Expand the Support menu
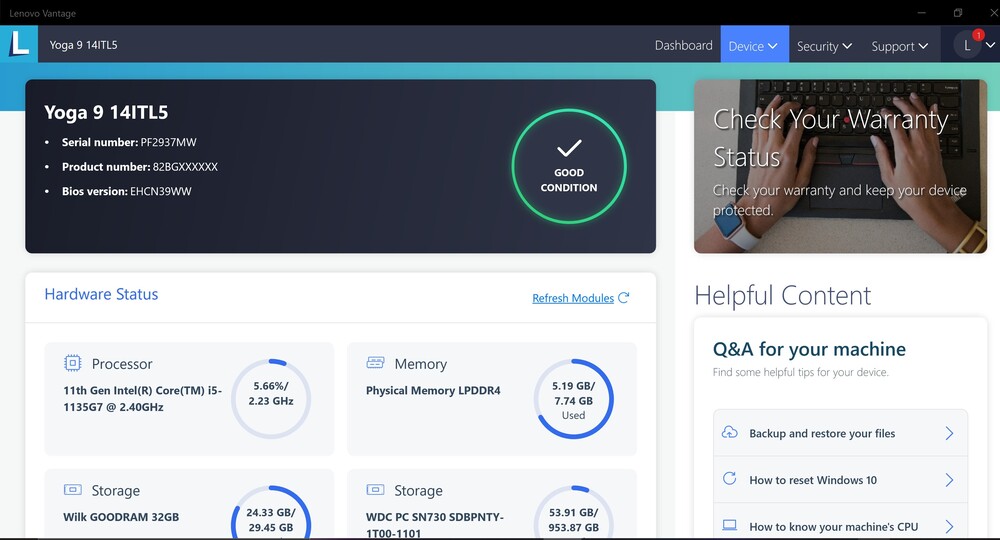The image size is (1000, 540). (x=899, y=46)
